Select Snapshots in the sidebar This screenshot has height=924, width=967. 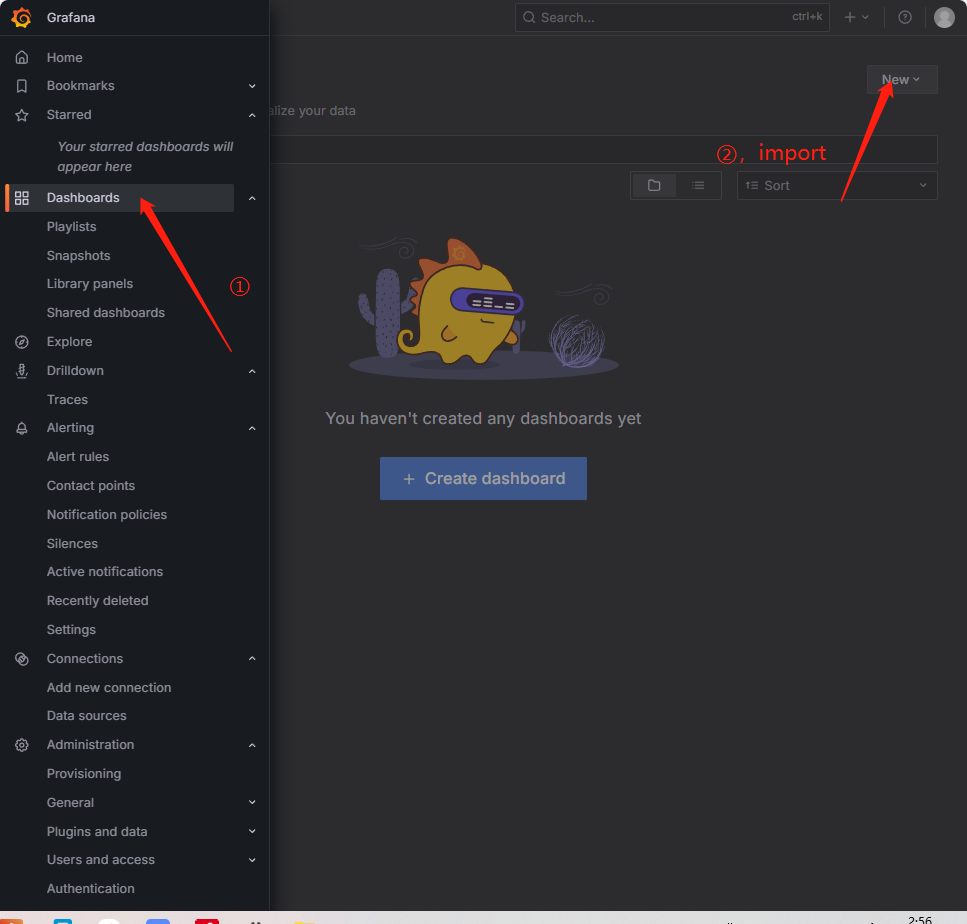(x=77, y=255)
